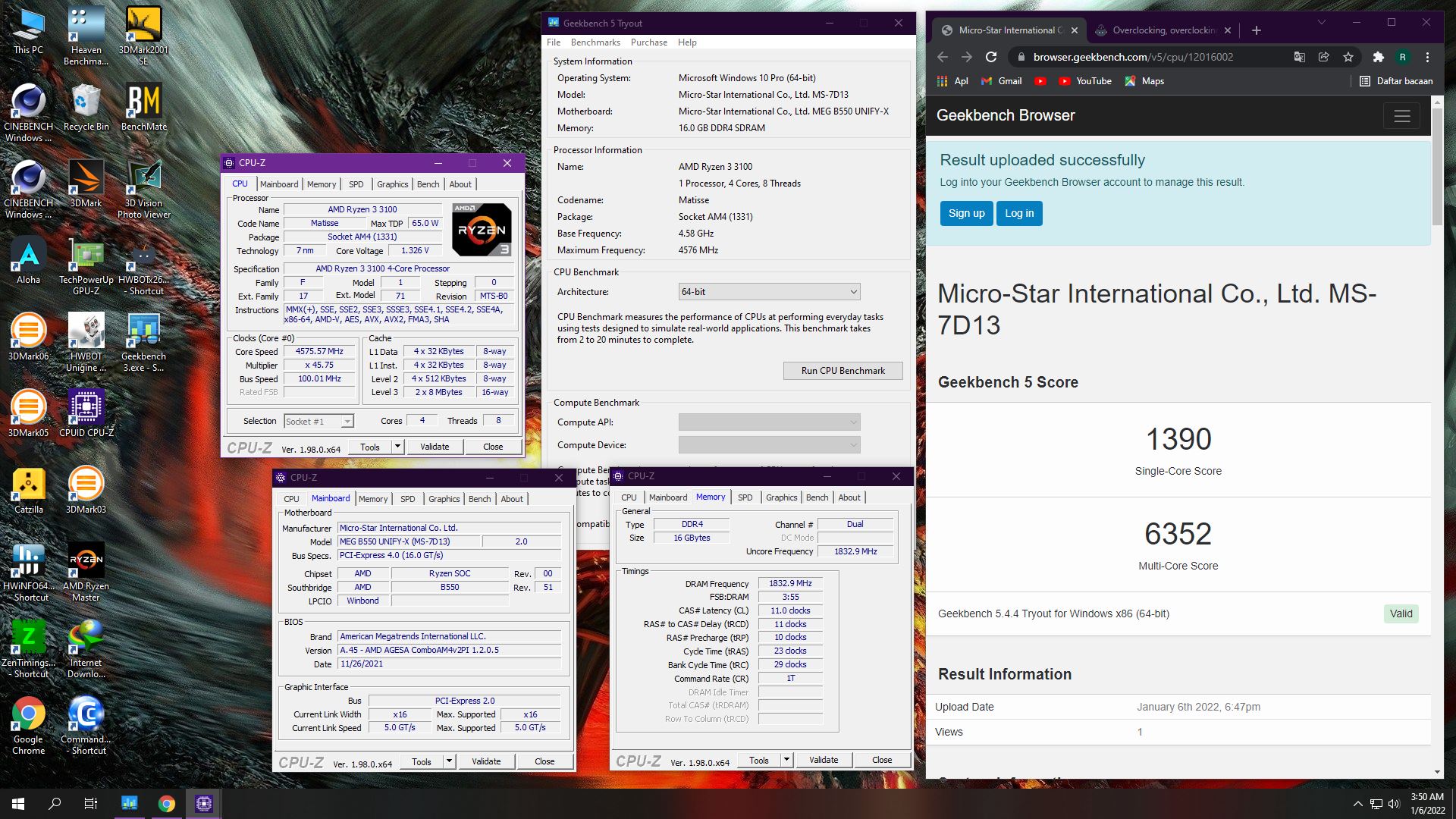
Task: Click the share this page icon
Action: pyautogui.click(x=1323, y=57)
